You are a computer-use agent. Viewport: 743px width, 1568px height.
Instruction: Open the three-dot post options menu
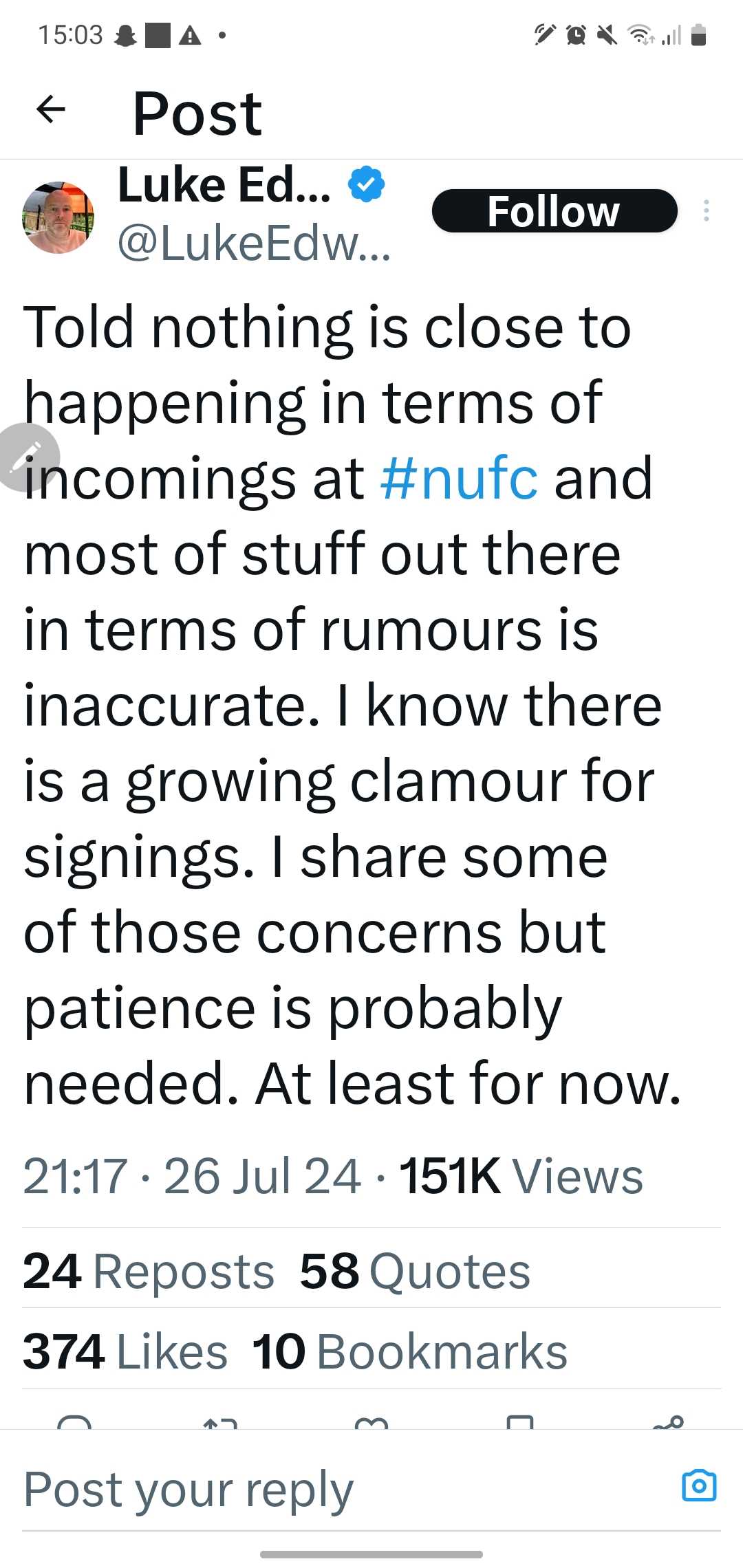pyautogui.click(x=706, y=210)
